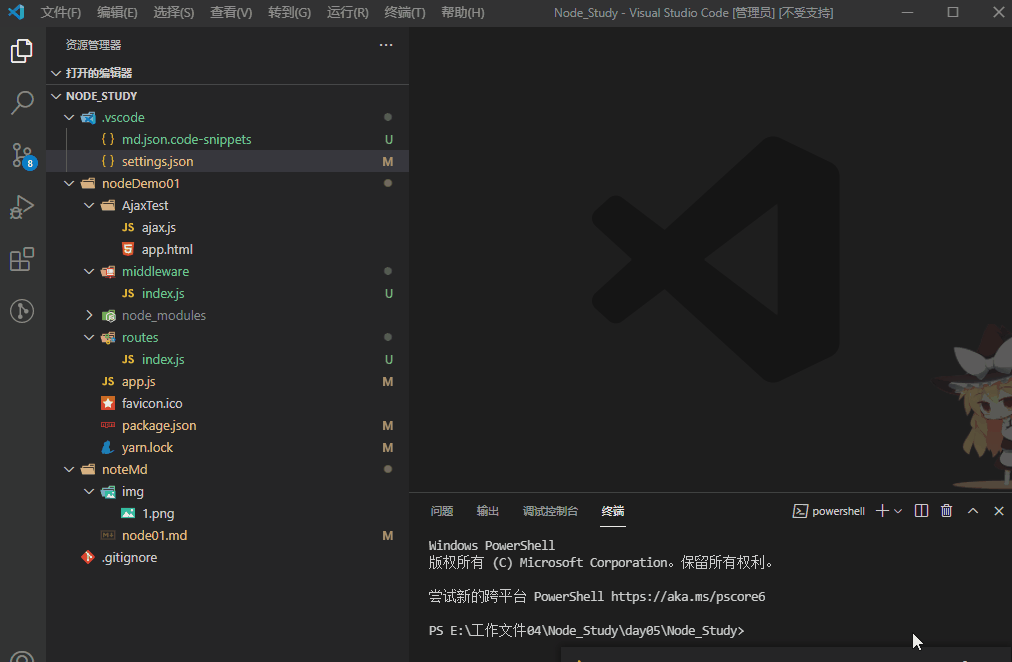Collapse the 打开的编辑器 section
1012x662 pixels.
[56, 73]
